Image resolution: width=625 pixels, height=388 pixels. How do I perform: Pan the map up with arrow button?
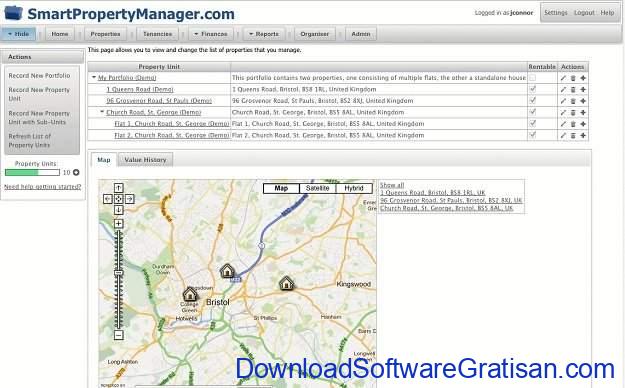pyautogui.click(x=118, y=188)
